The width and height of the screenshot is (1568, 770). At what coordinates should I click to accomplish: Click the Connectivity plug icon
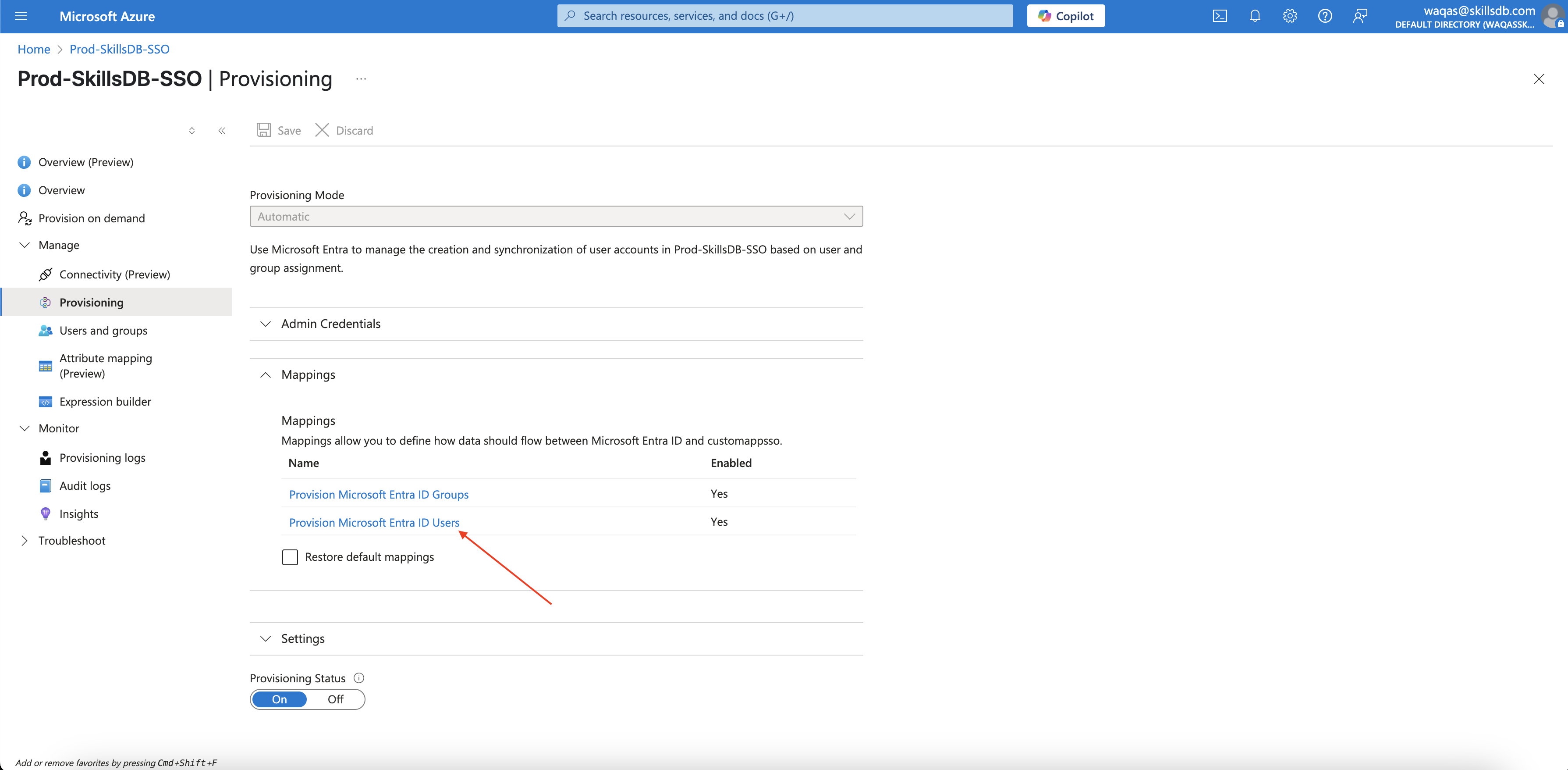45,274
